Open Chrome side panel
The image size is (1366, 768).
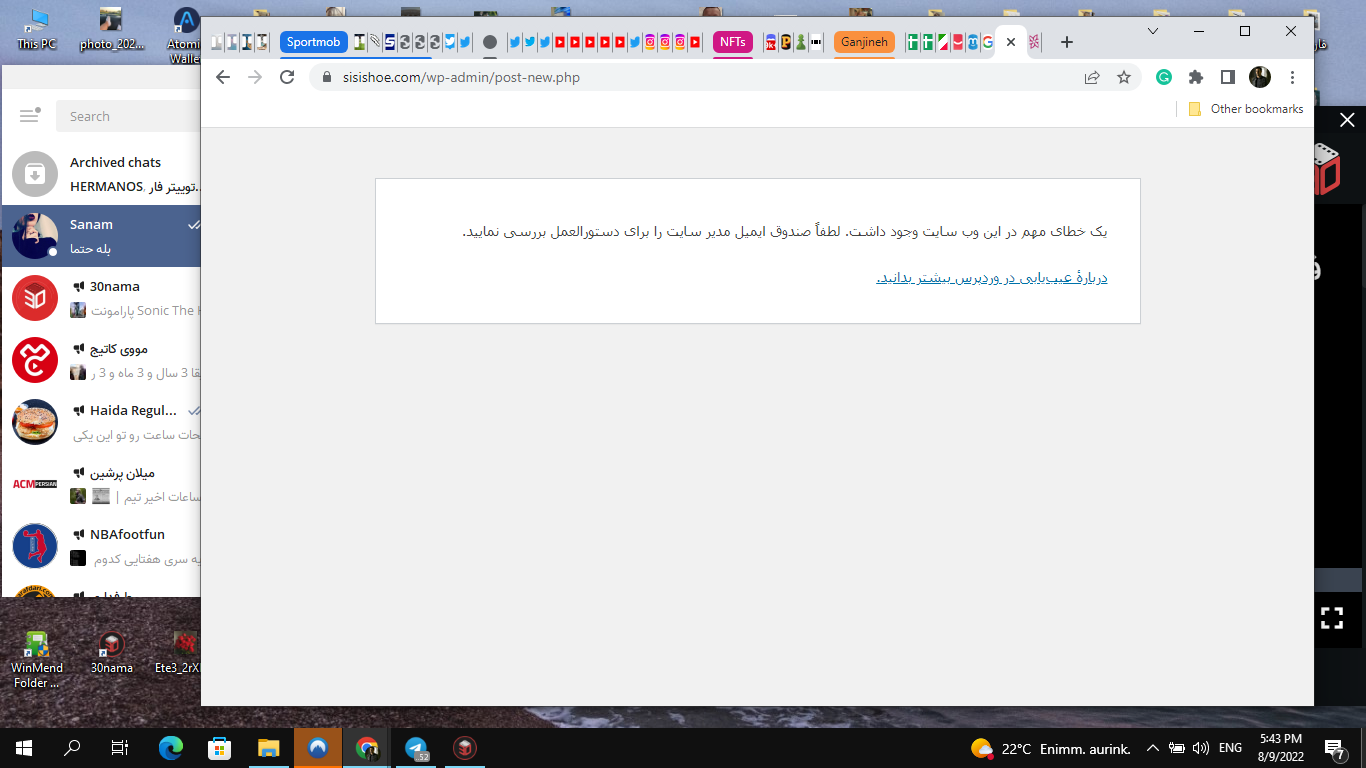(x=1227, y=77)
